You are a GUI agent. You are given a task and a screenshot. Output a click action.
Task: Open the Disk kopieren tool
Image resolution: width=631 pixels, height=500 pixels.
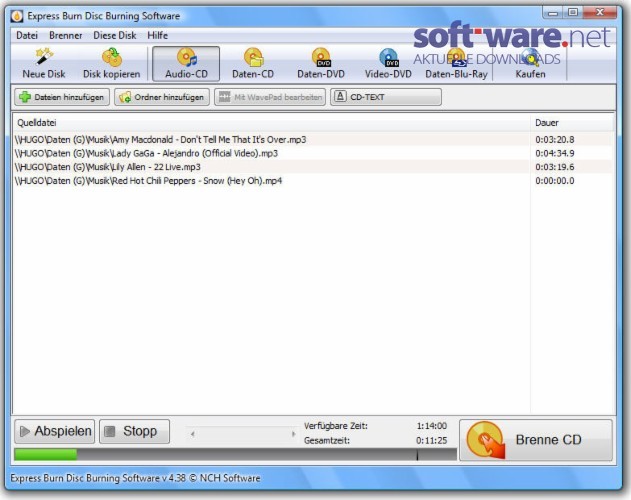[111, 64]
